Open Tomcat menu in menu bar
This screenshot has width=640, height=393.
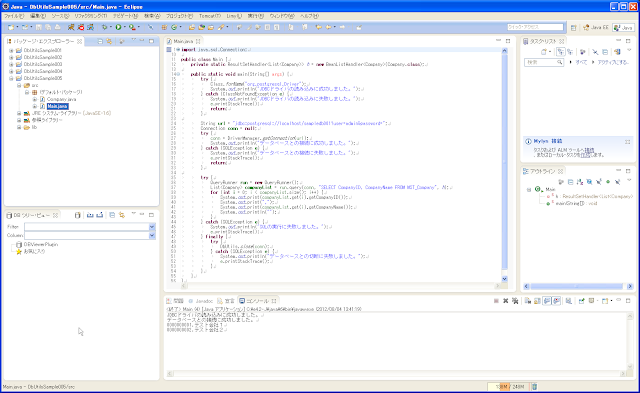tap(210, 16)
